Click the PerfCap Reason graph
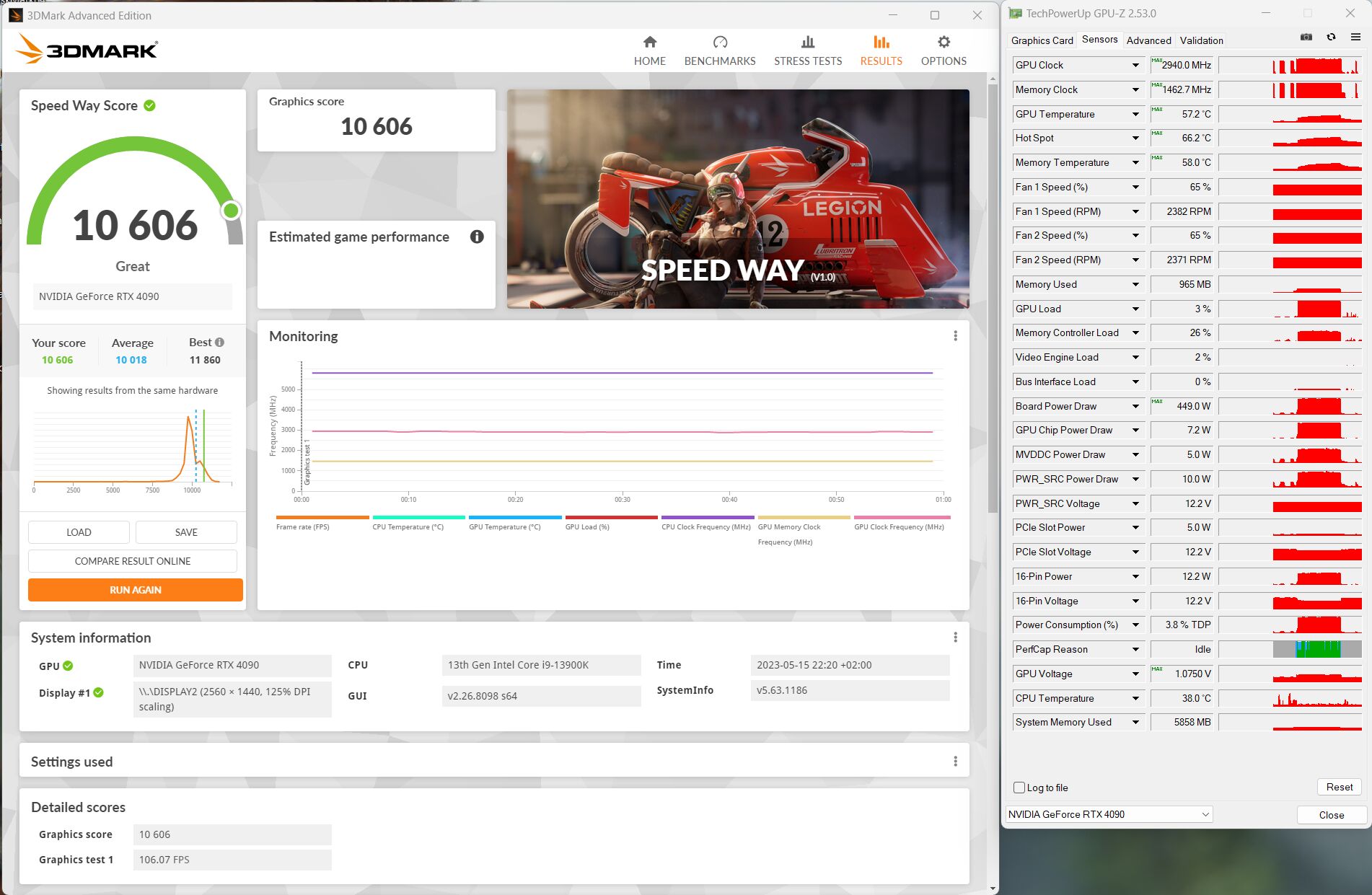Viewport: 1372px width, 895px height. coord(1290,650)
